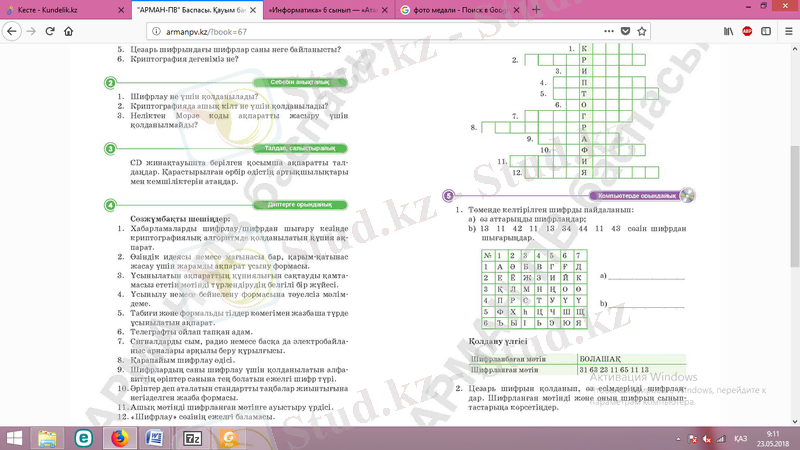
Task: Reload the page with the refresh icon
Action: (x=56, y=31)
